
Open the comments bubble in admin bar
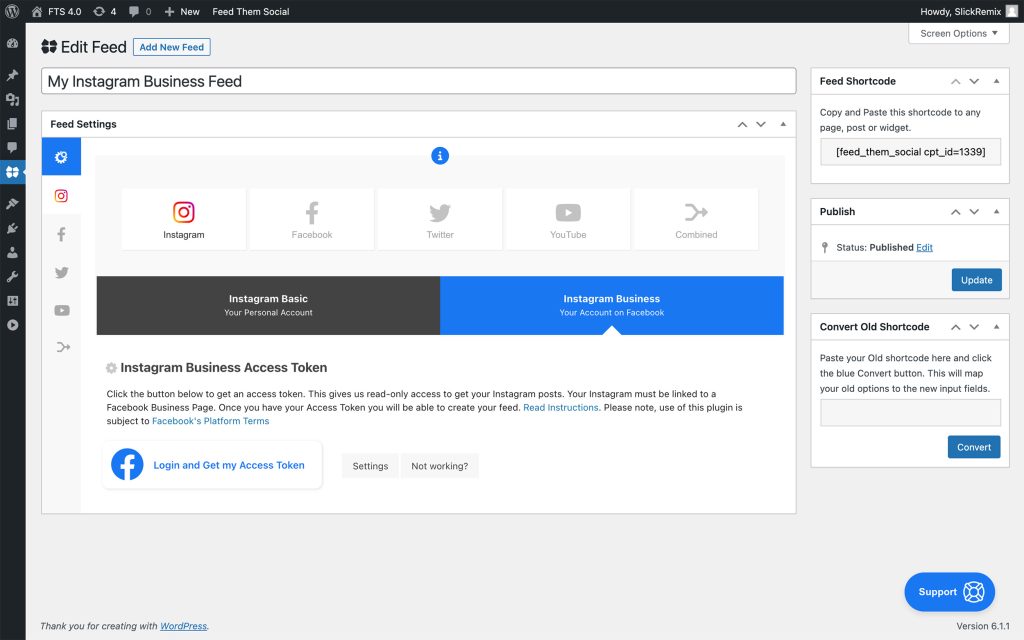point(140,11)
